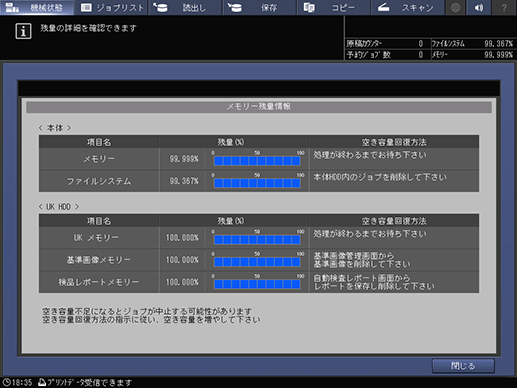This screenshot has width=517, height=388.
Task: Click the 項目名 header in UK HDD table
Action: (x=99, y=221)
